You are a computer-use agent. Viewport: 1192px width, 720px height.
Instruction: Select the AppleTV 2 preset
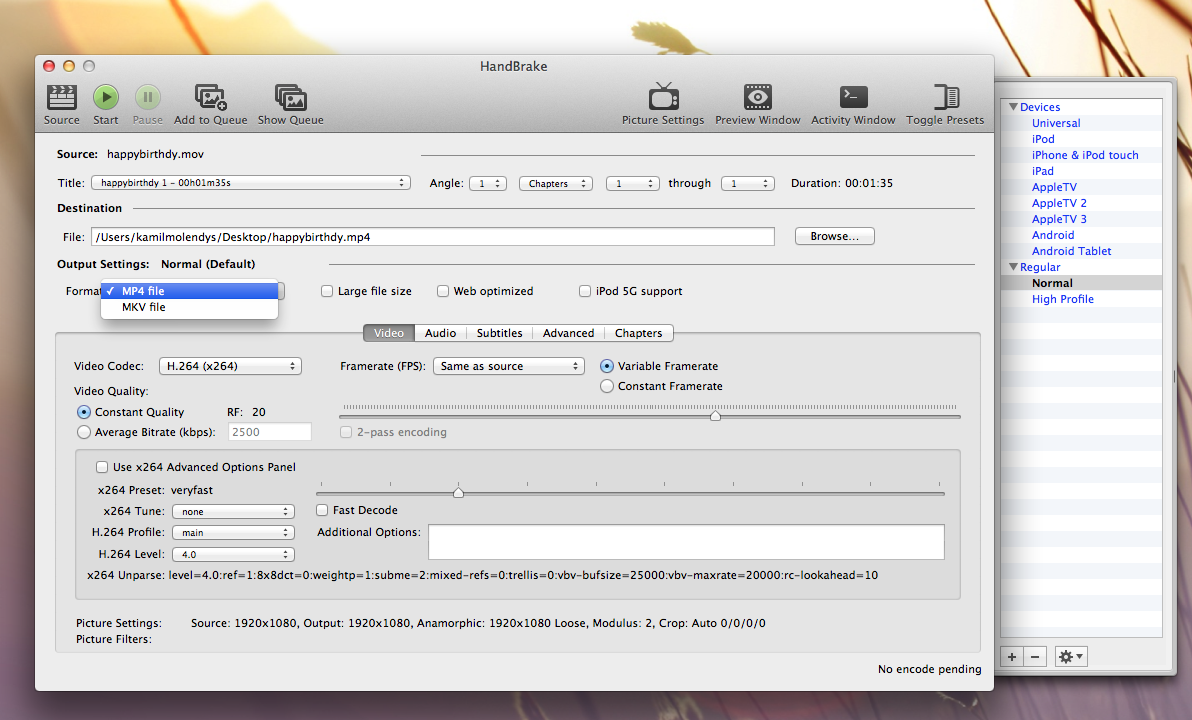coord(1059,203)
